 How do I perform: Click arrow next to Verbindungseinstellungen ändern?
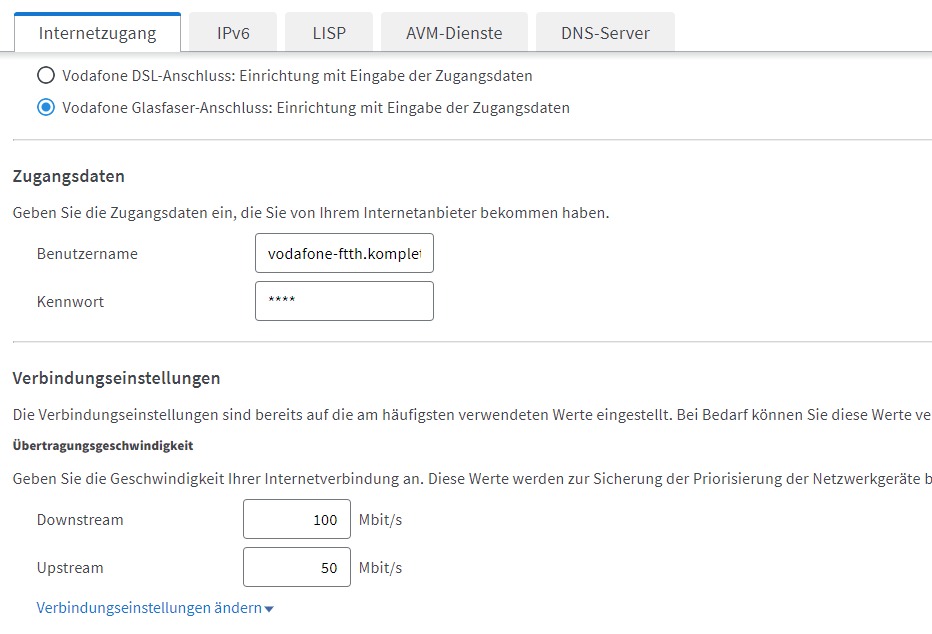269,609
